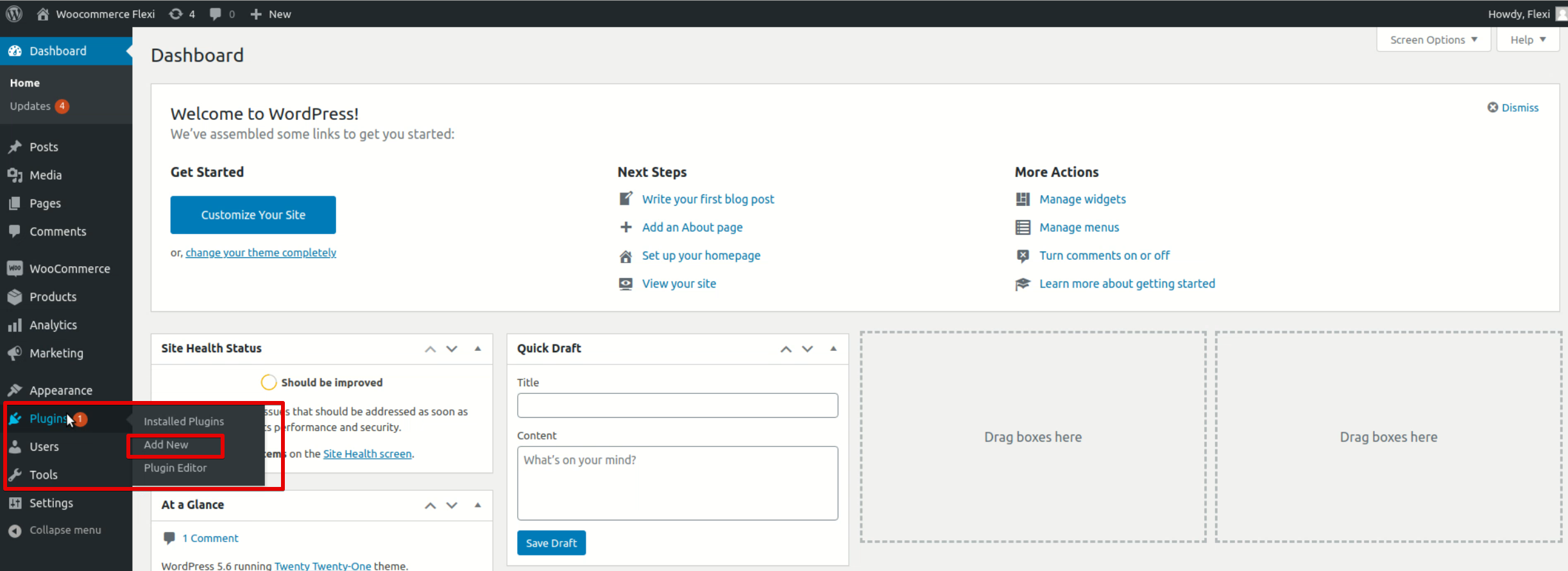Select Installed Plugins from flyout menu
This screenshot has width=1568, height=571.
[x=184, y=422]
